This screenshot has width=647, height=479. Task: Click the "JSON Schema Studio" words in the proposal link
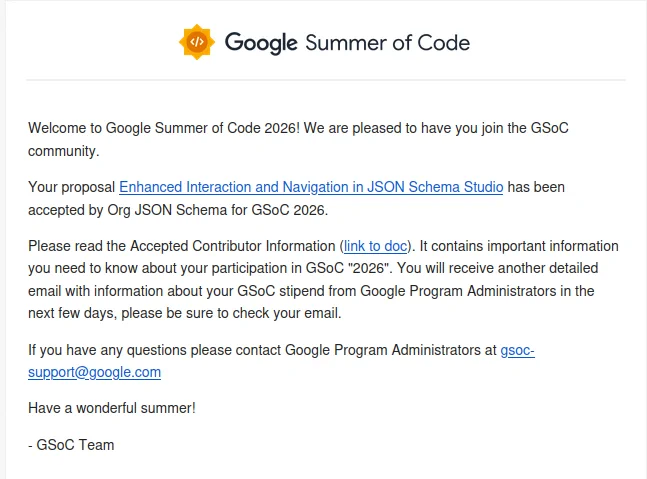click(435, 187)
